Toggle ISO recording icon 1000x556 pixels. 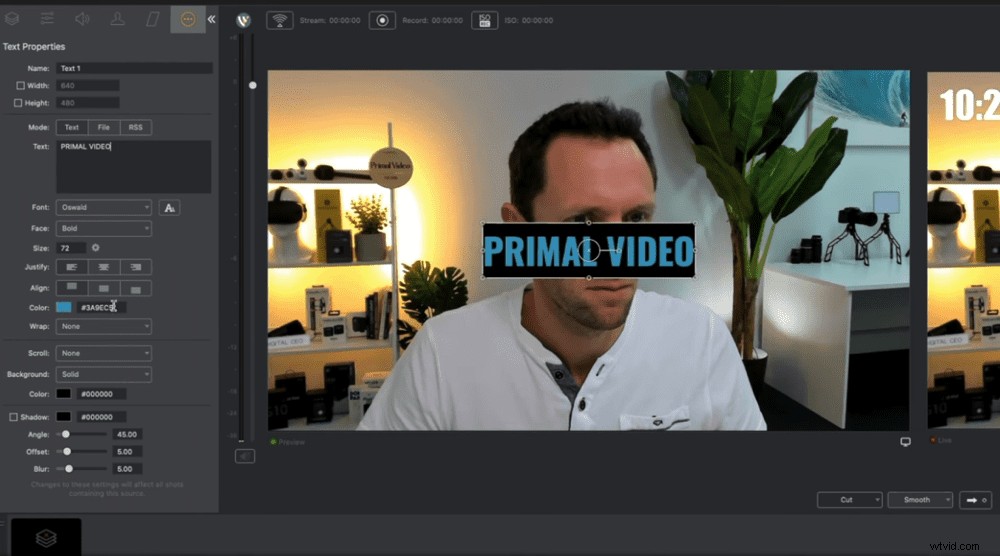(484, 20)
